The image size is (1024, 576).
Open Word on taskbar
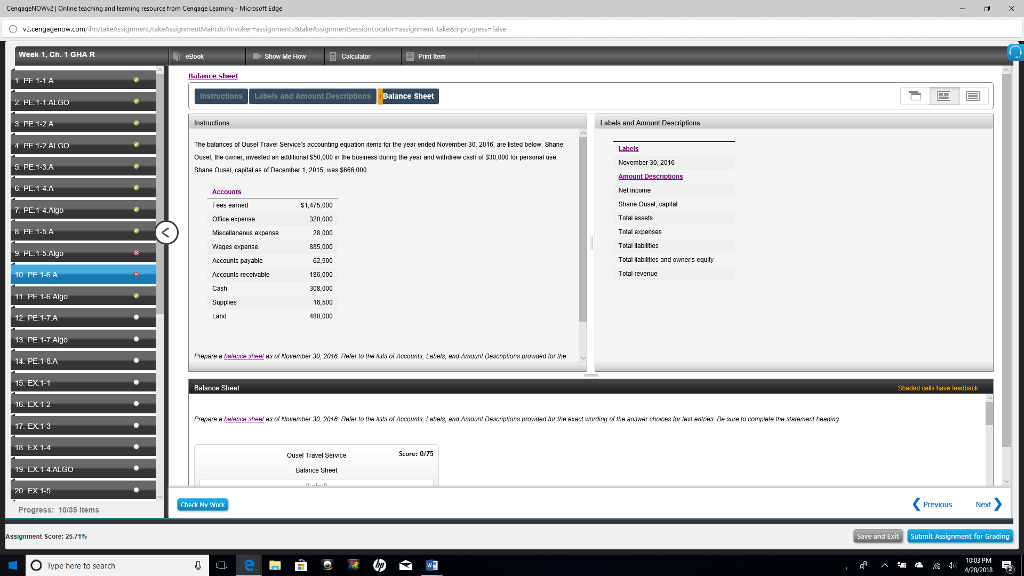[x=432, y=566]
